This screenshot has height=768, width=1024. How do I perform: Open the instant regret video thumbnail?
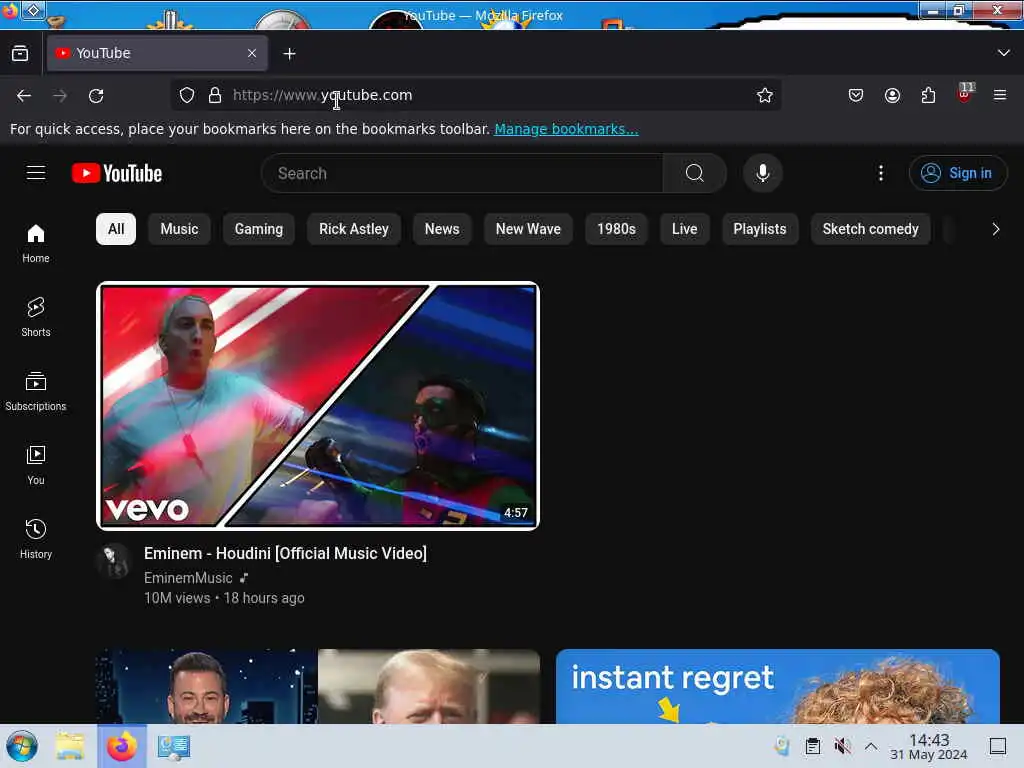pos(777,686)
